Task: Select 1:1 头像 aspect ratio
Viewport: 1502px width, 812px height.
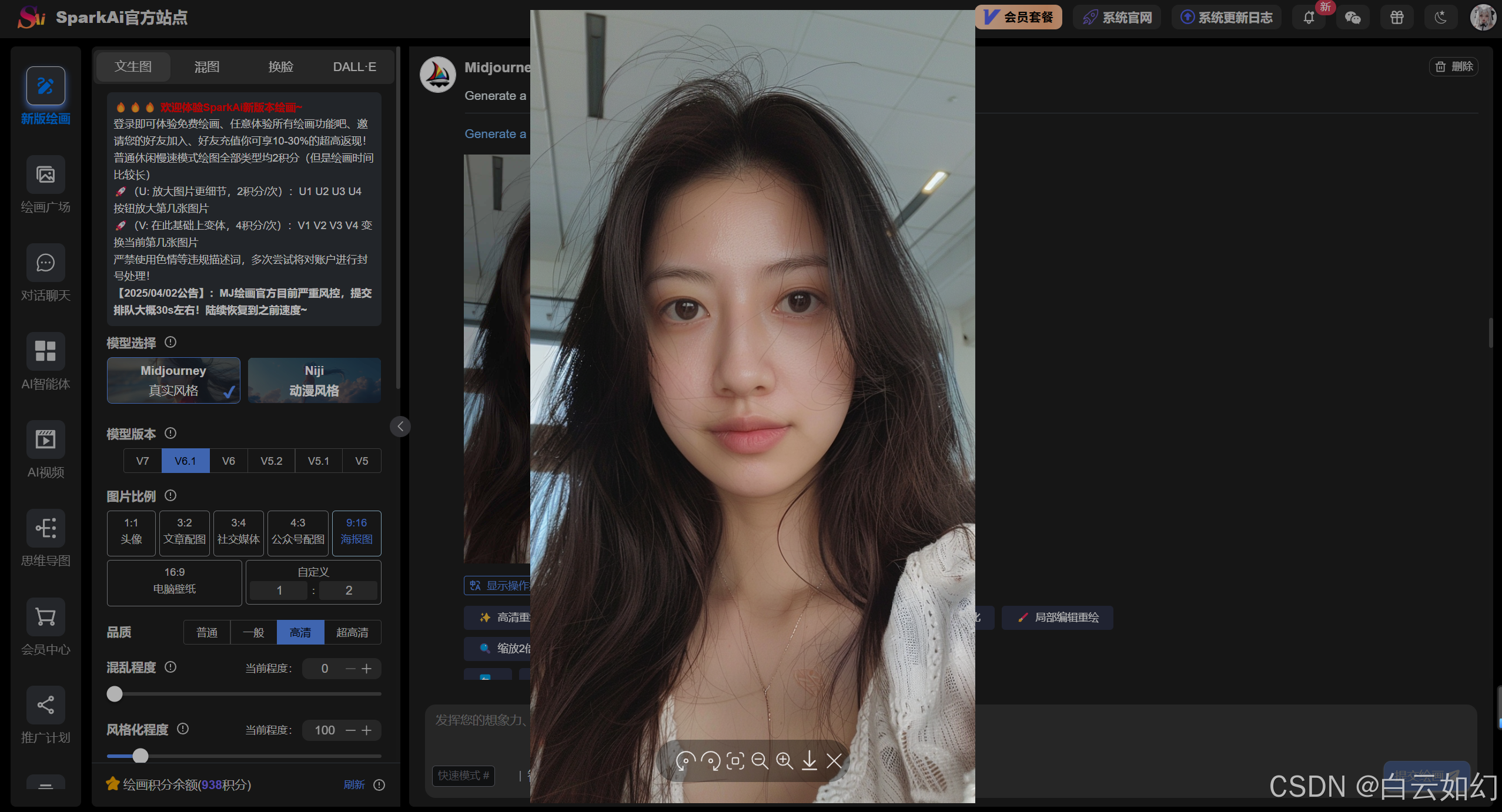Action: 131,532
